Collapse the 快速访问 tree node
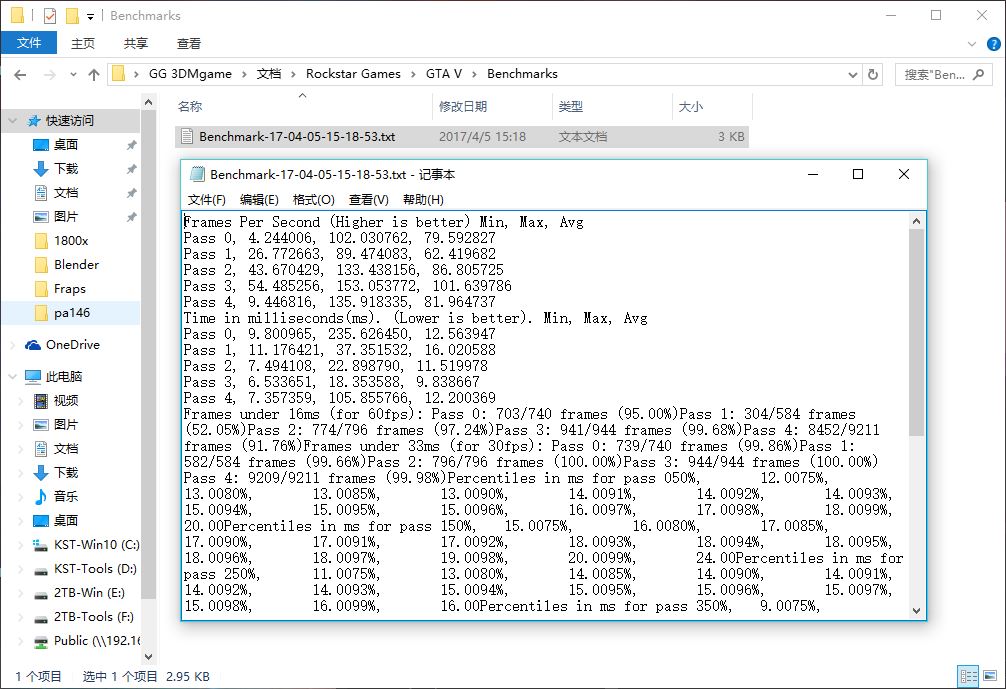1006x689 pixels. (13, 121)
